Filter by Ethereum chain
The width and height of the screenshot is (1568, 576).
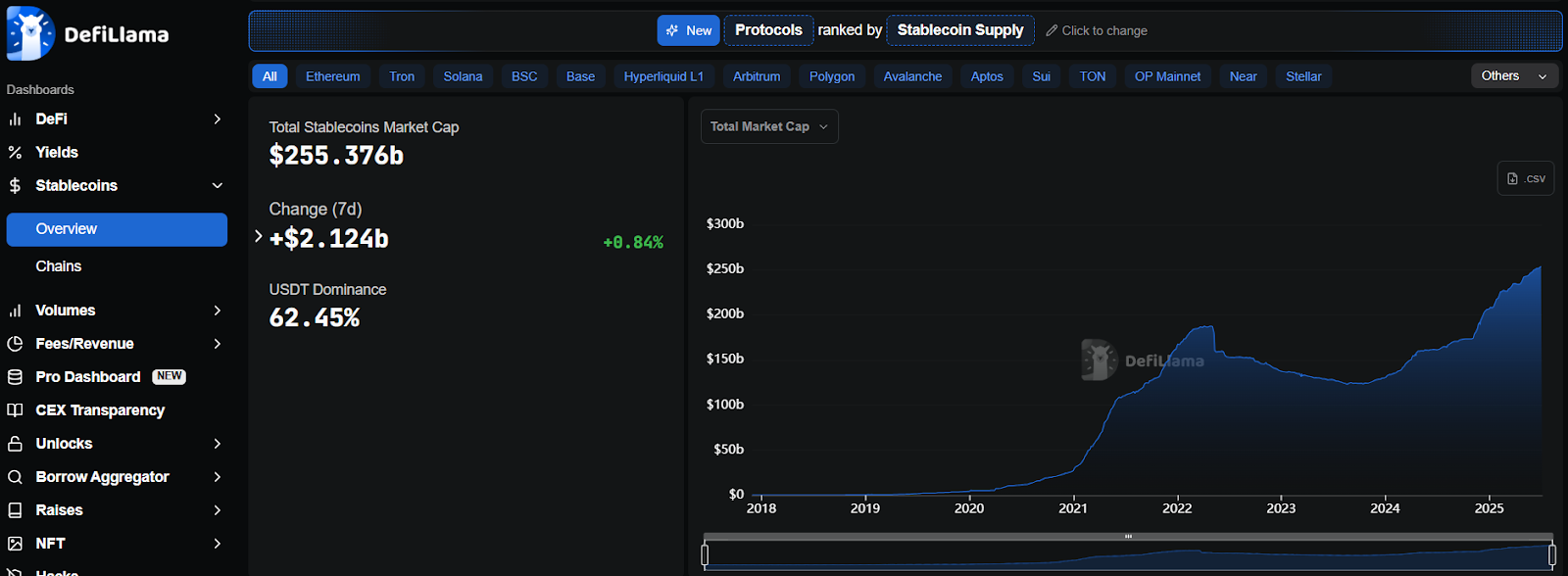pos(333,76)
